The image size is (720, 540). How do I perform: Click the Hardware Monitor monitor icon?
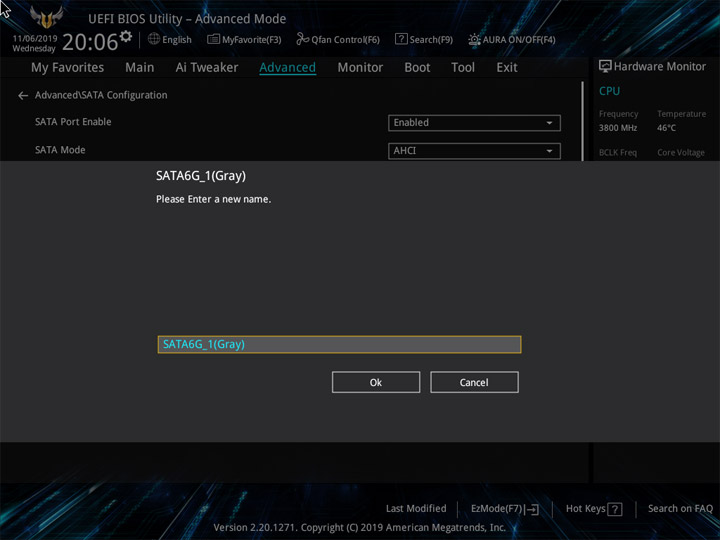tap(605, 67)
